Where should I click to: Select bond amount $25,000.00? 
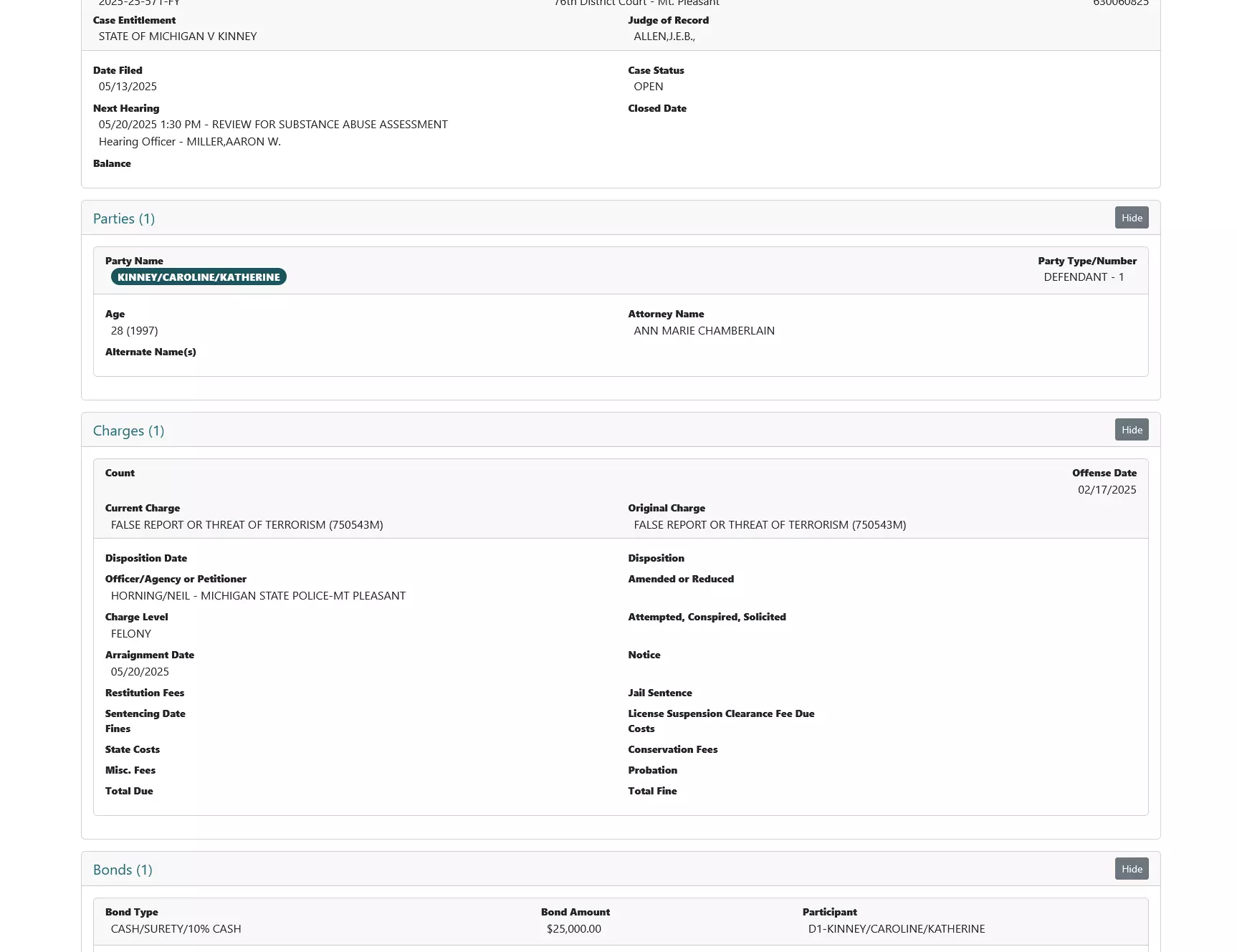point(574,929)
